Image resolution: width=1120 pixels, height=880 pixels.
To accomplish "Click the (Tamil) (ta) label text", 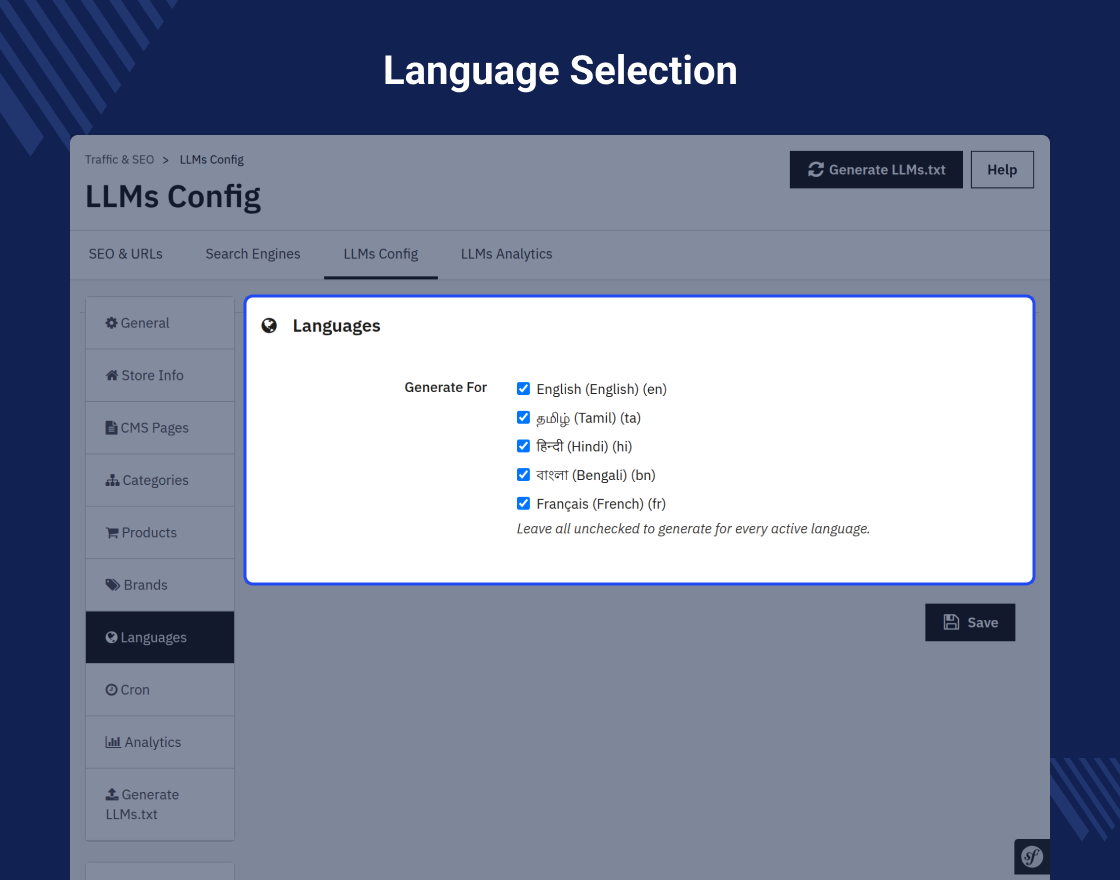I will point(607,418).
